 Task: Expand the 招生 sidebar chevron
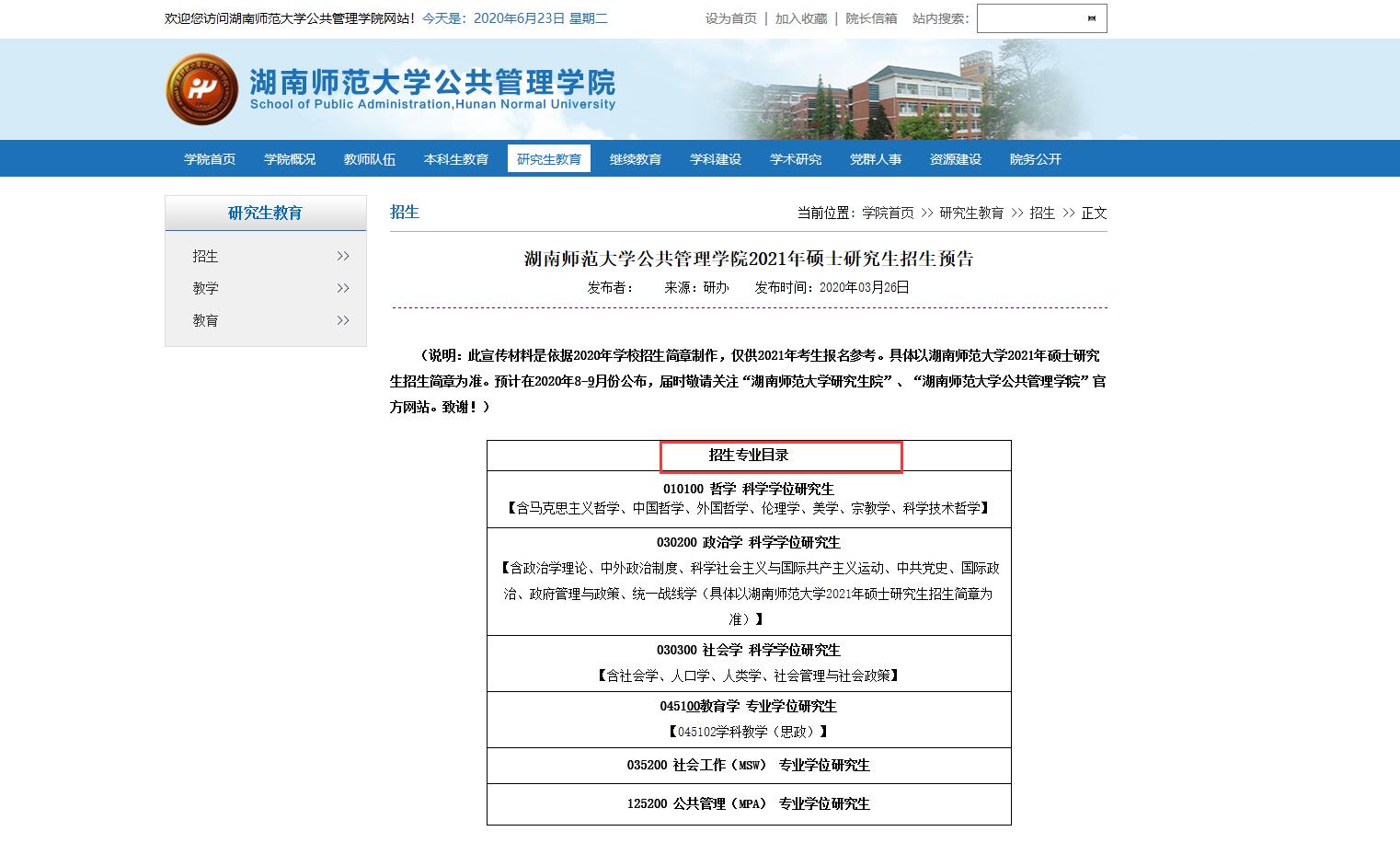coord(343,256)
